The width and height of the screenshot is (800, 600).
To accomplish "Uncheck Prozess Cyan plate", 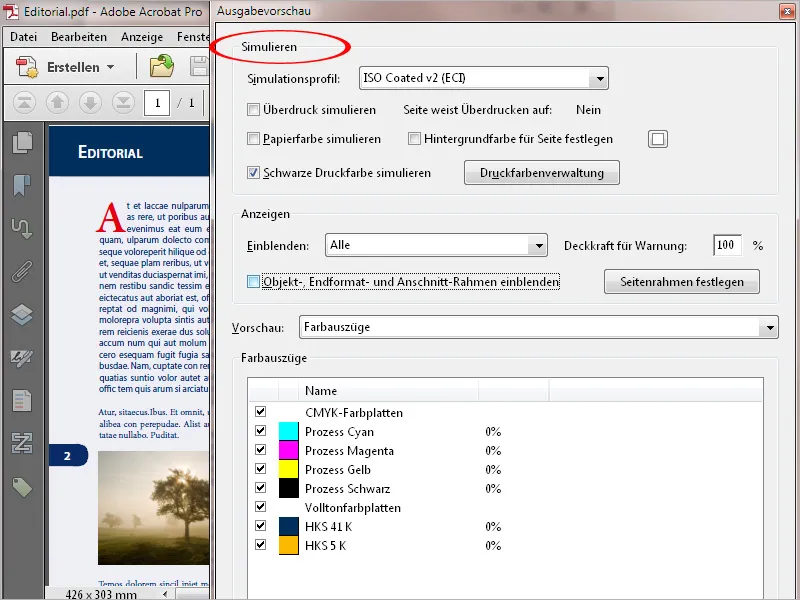I will coord(261,430).
